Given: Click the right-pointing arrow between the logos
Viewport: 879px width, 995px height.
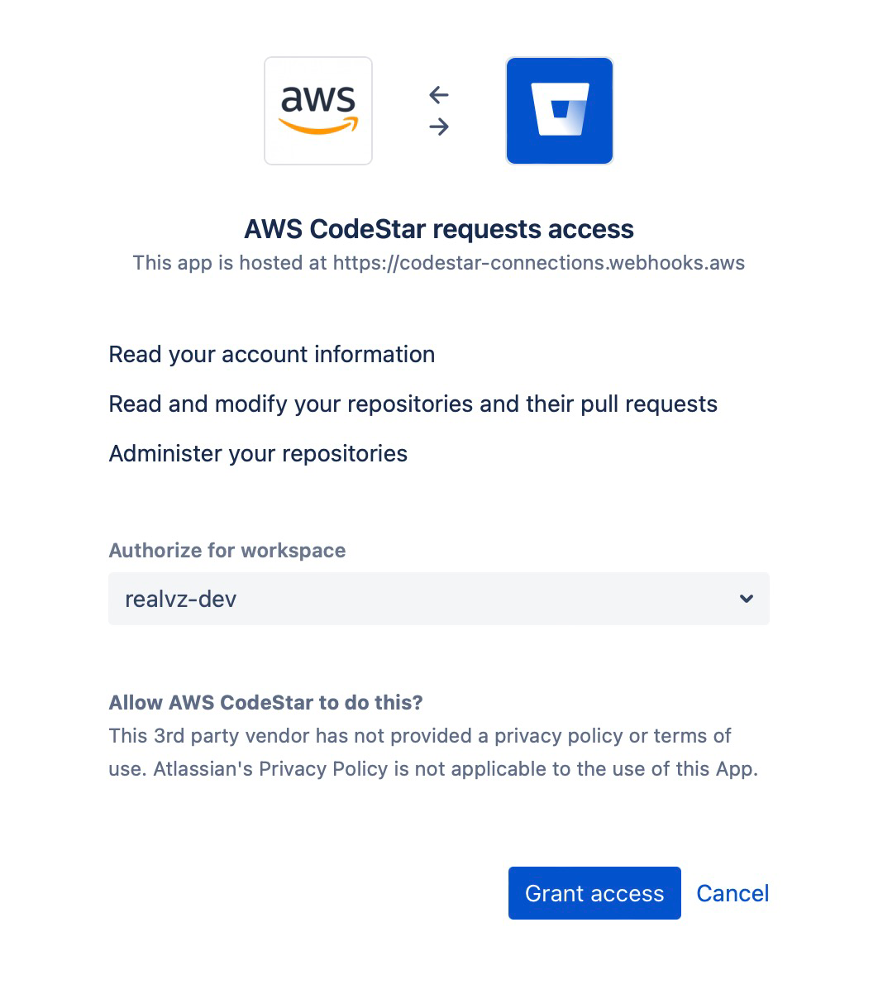Looking at the screenshot, I should point(438,127).
